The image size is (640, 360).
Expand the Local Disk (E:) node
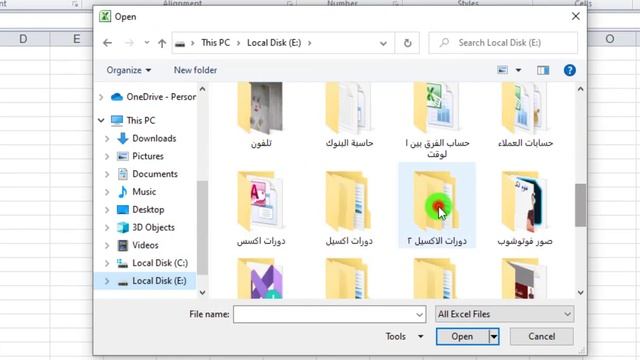(107, 281)
